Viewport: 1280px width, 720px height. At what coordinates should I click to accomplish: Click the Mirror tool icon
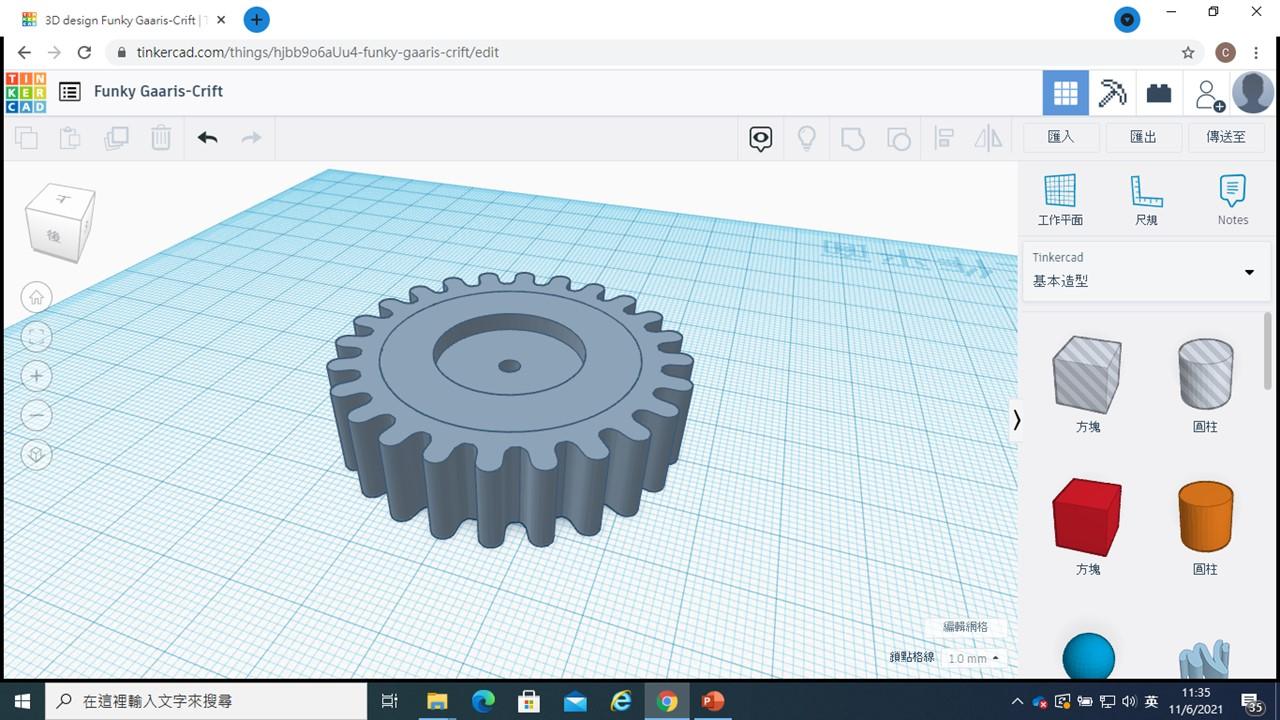[988, 138]
